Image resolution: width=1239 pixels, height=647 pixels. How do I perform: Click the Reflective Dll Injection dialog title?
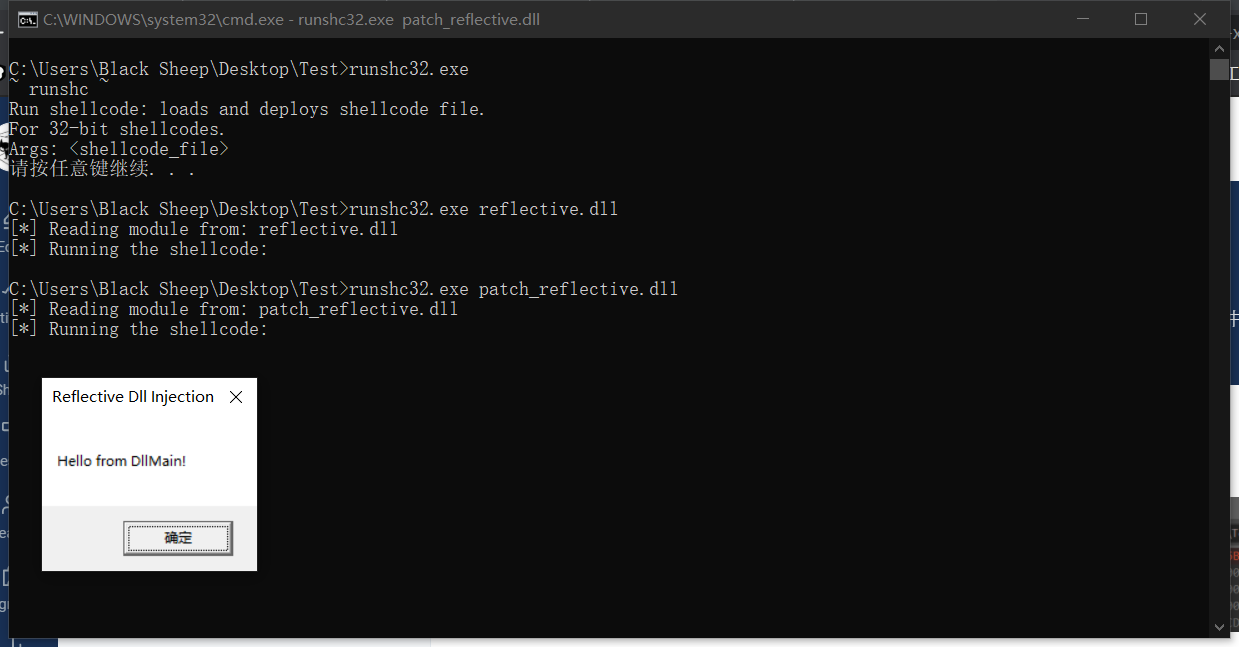[133, 397]
